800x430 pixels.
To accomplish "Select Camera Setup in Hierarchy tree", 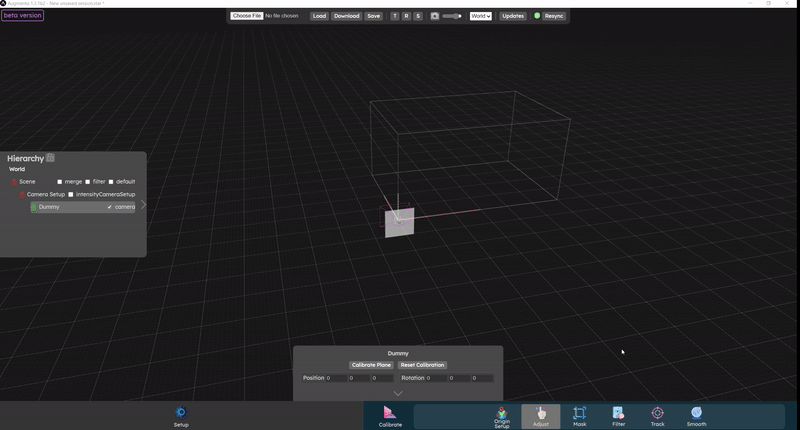I will (46, 195).
